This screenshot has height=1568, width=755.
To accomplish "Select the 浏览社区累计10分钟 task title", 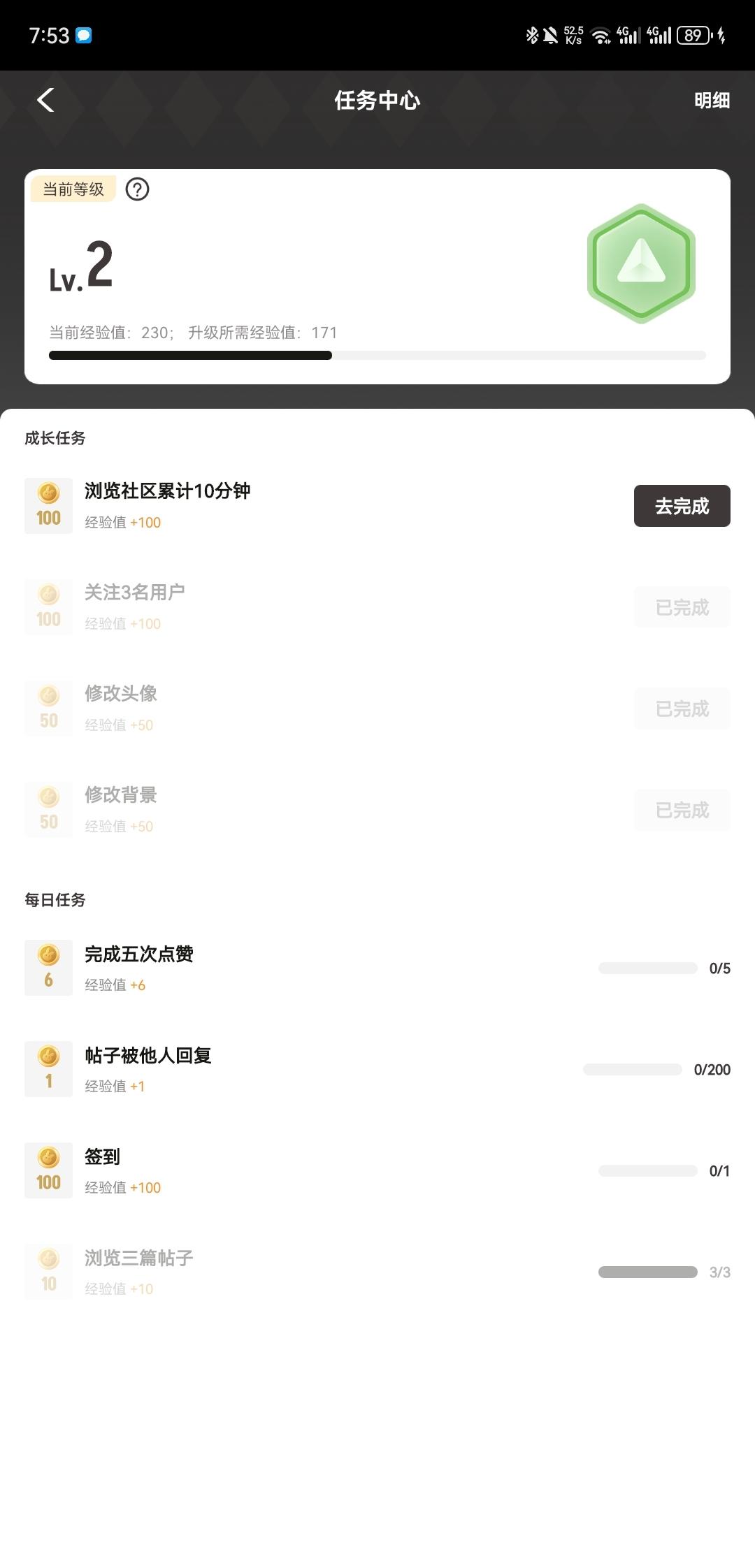I will click(x=167, y=491).
